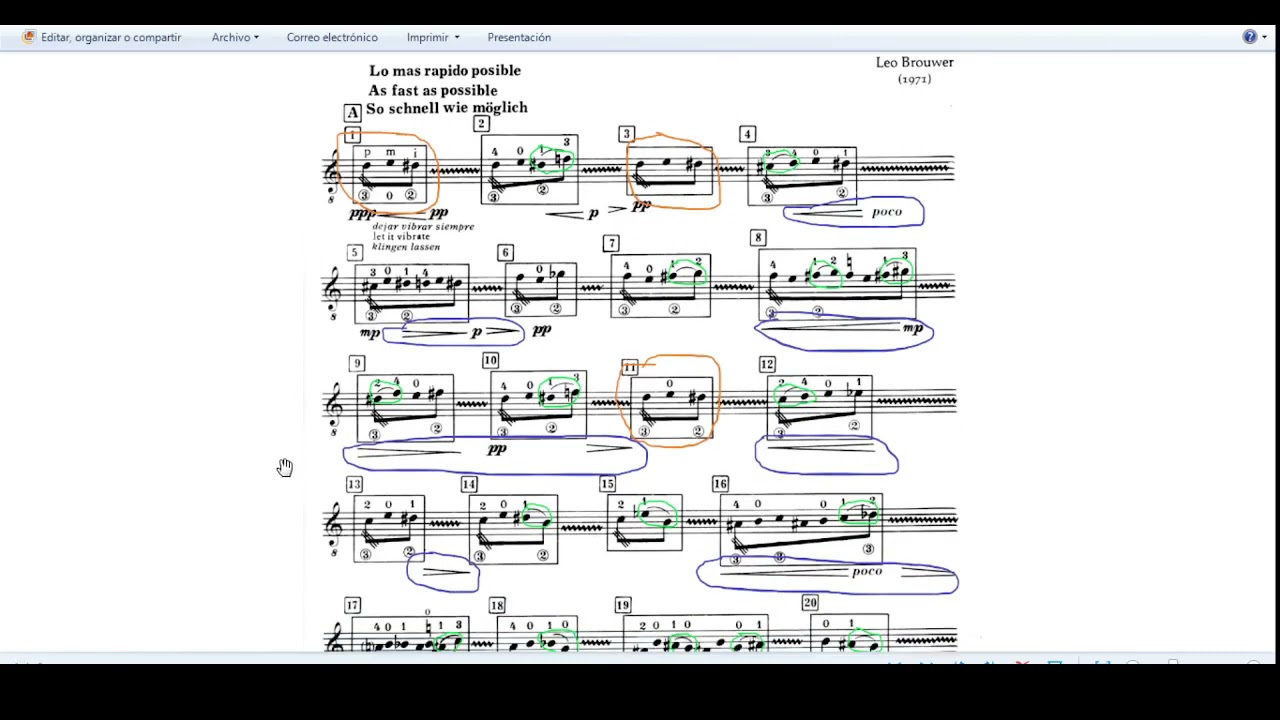Screen dimensions: 1280x720
Task: Click the measure number 12 label
Action: pos(767,364)
